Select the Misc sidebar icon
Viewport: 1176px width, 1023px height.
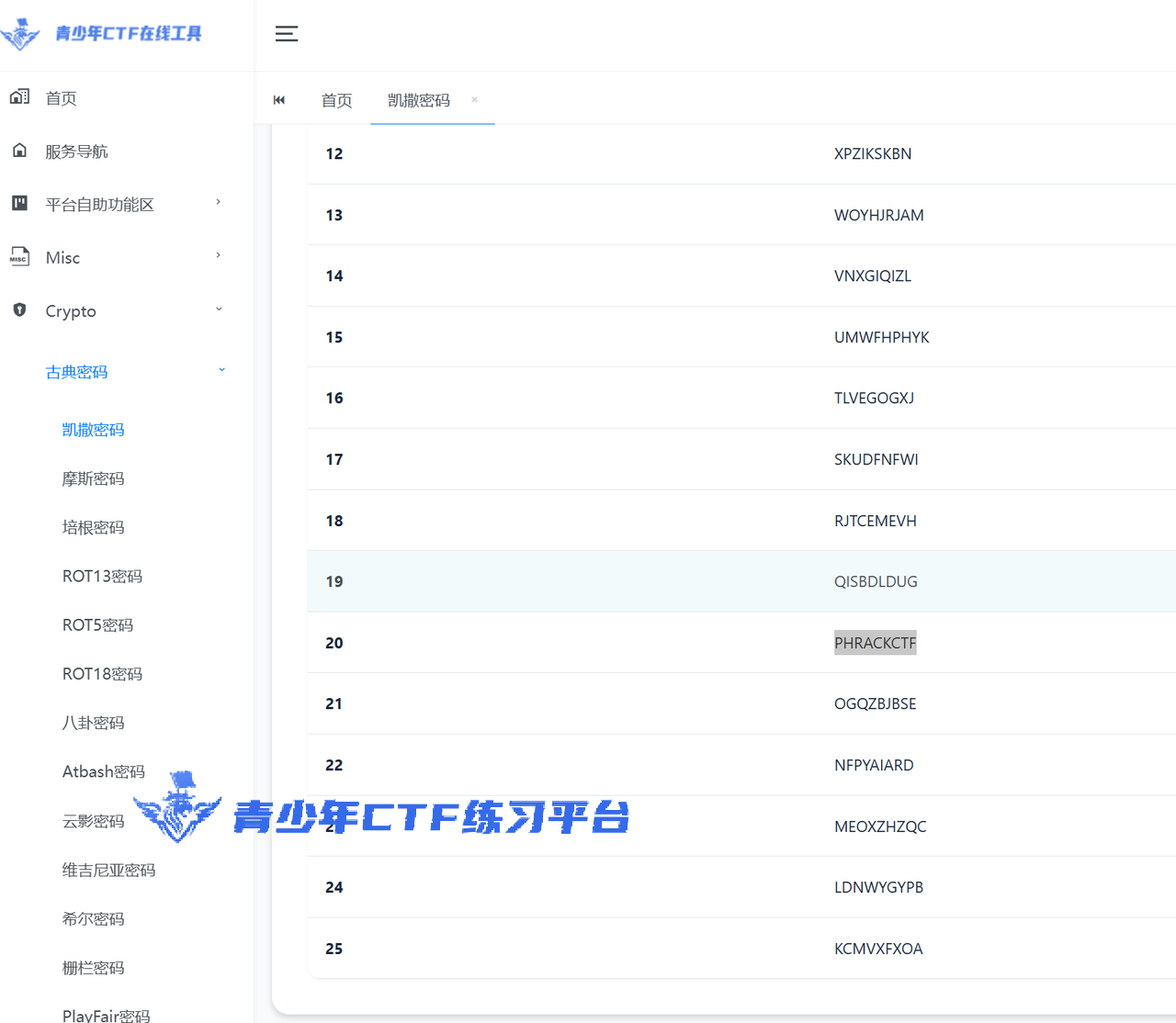(x=19, y=256)
